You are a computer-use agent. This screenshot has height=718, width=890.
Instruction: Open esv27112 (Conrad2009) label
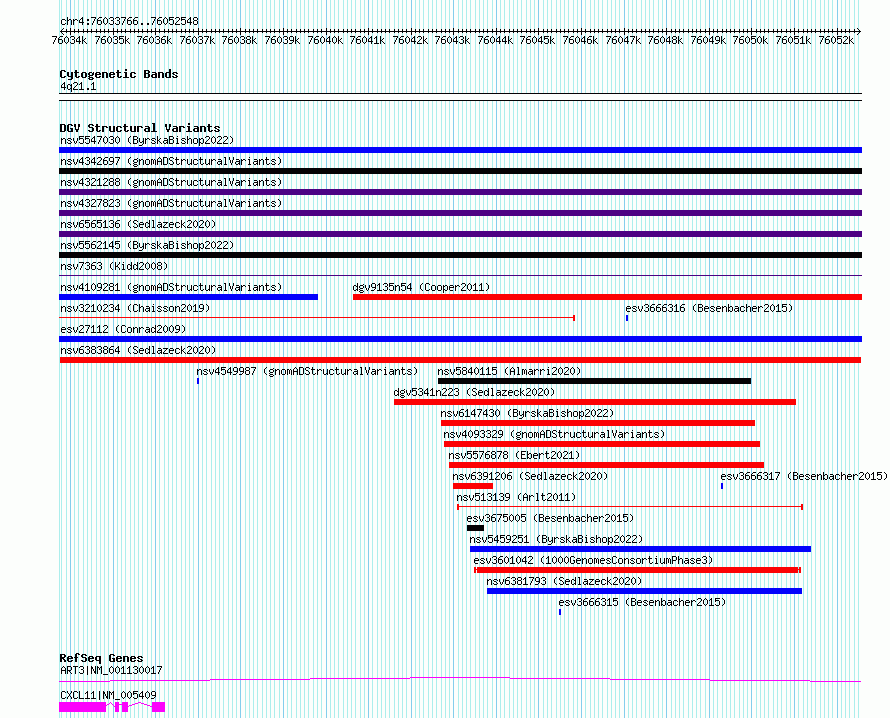tap(123, 329)
